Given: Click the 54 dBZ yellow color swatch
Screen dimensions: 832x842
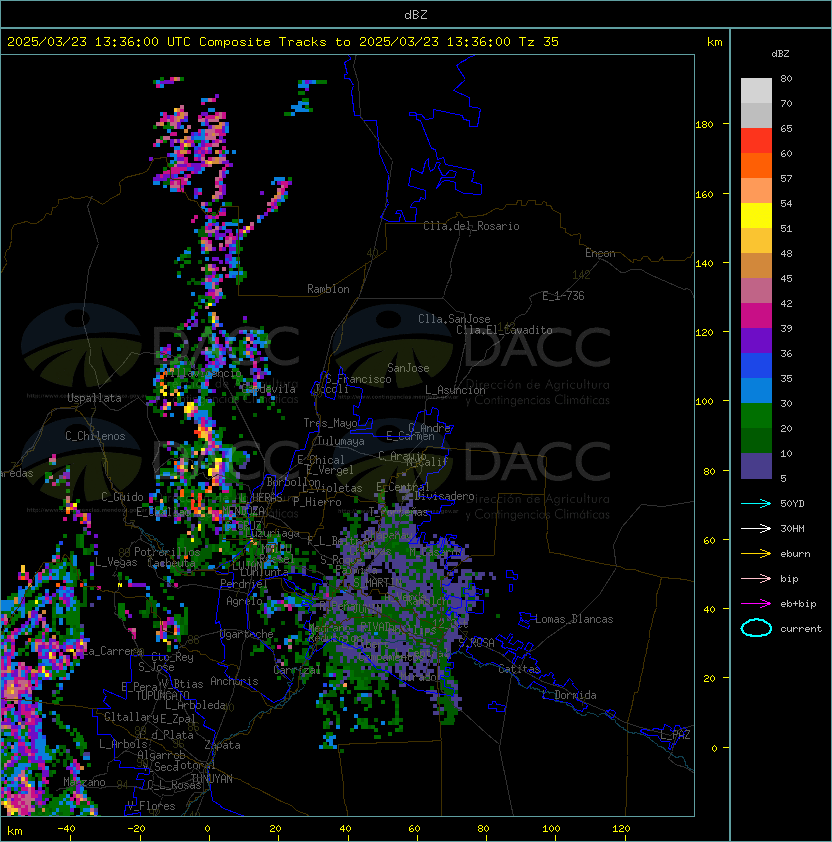Looking at the screenshot, I should pyautogui.click(x=756, y=216).
